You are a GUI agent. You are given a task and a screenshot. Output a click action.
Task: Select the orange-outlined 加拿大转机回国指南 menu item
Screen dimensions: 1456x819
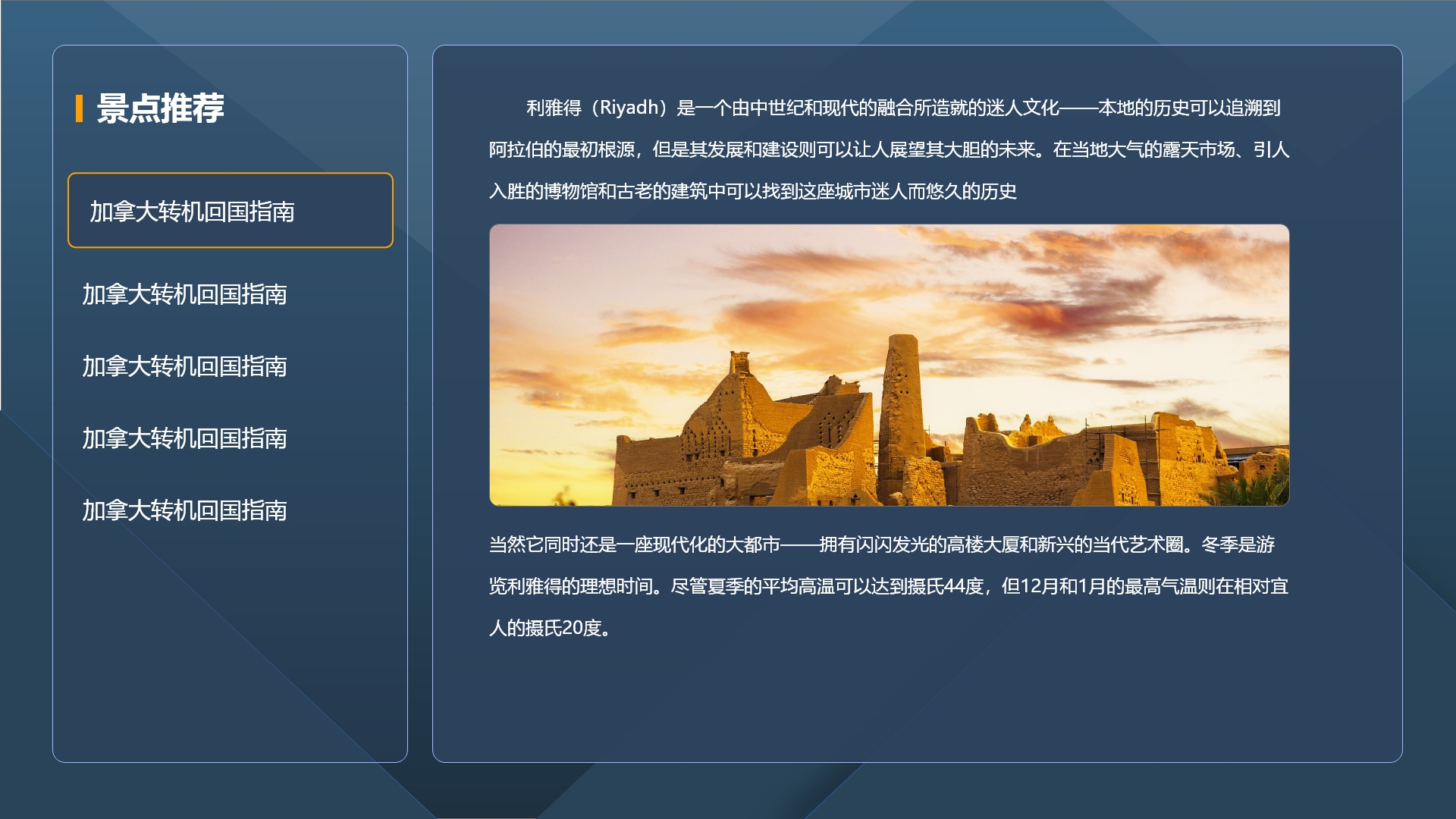231,210
